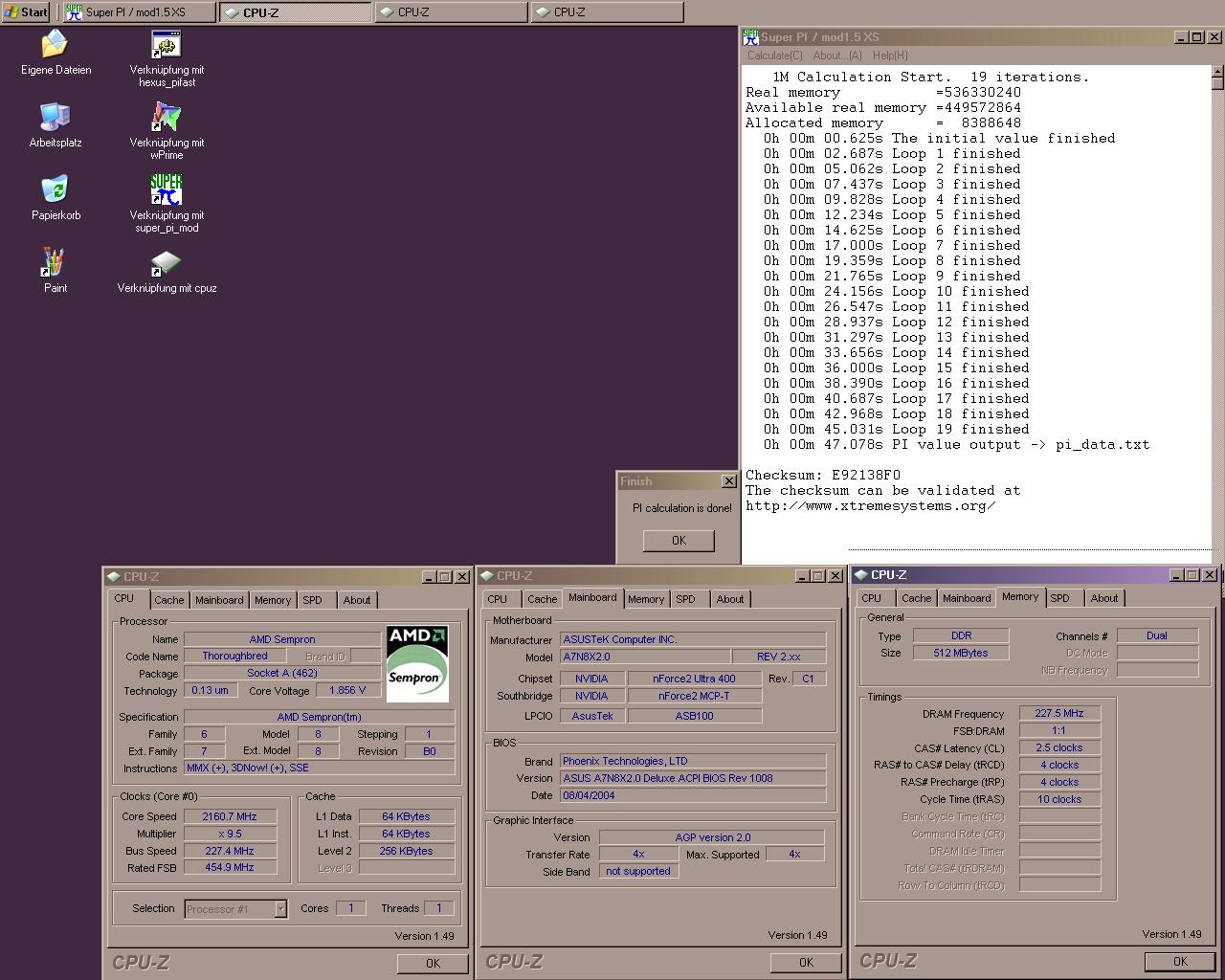Click the AMD Sempron logo in CPU-Z
The width and height of the screenshot is (1225, 980).
[x=417, y=663]
